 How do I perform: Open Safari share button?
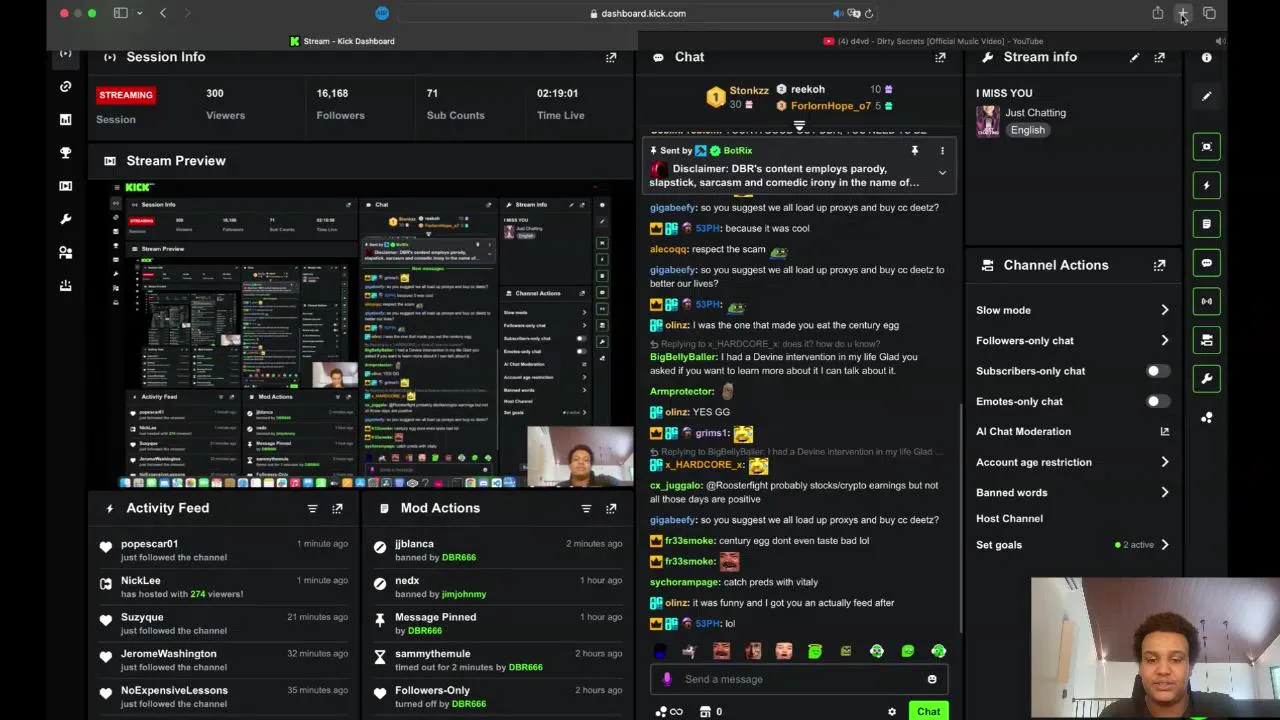1158,13
